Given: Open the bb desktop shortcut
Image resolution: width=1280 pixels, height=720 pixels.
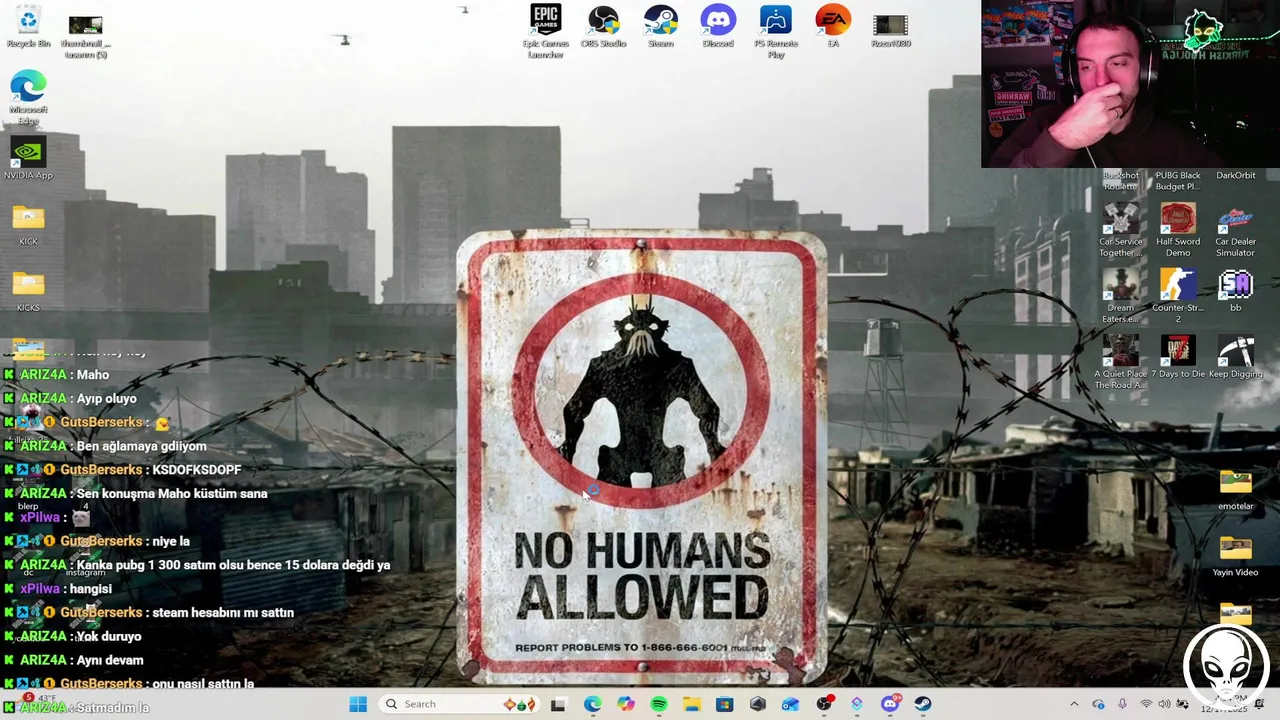Looking at the screenshot, I should (1236, 290).
